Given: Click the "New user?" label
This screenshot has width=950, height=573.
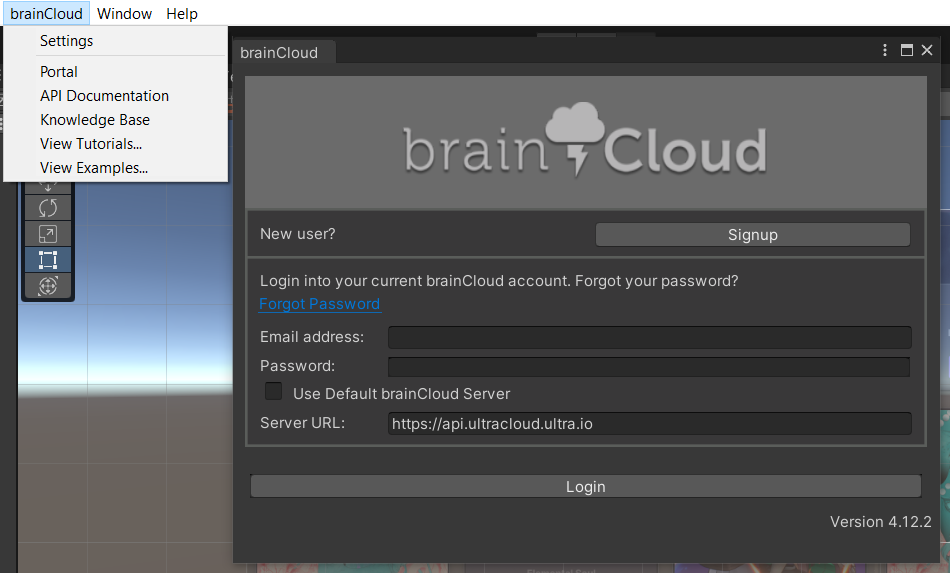Looking at the screenshot, I should tap(297, 234).
